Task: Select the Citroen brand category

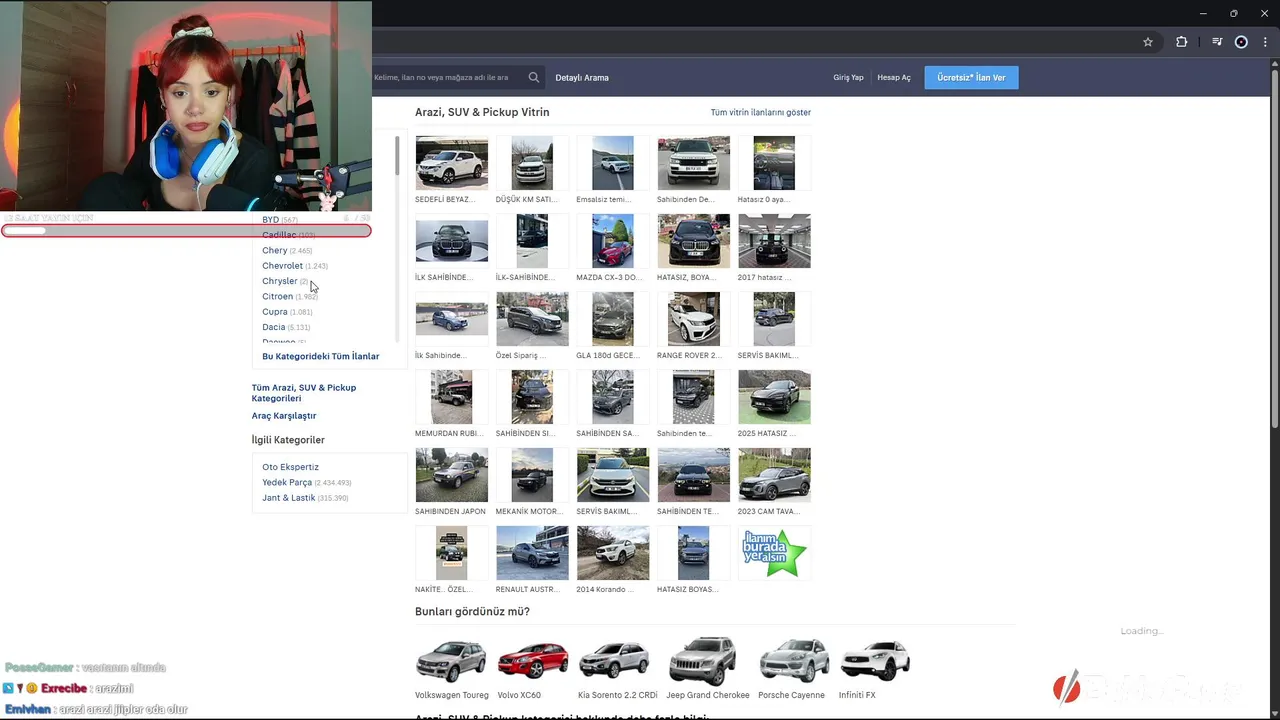Action: (x=278, y=296)
